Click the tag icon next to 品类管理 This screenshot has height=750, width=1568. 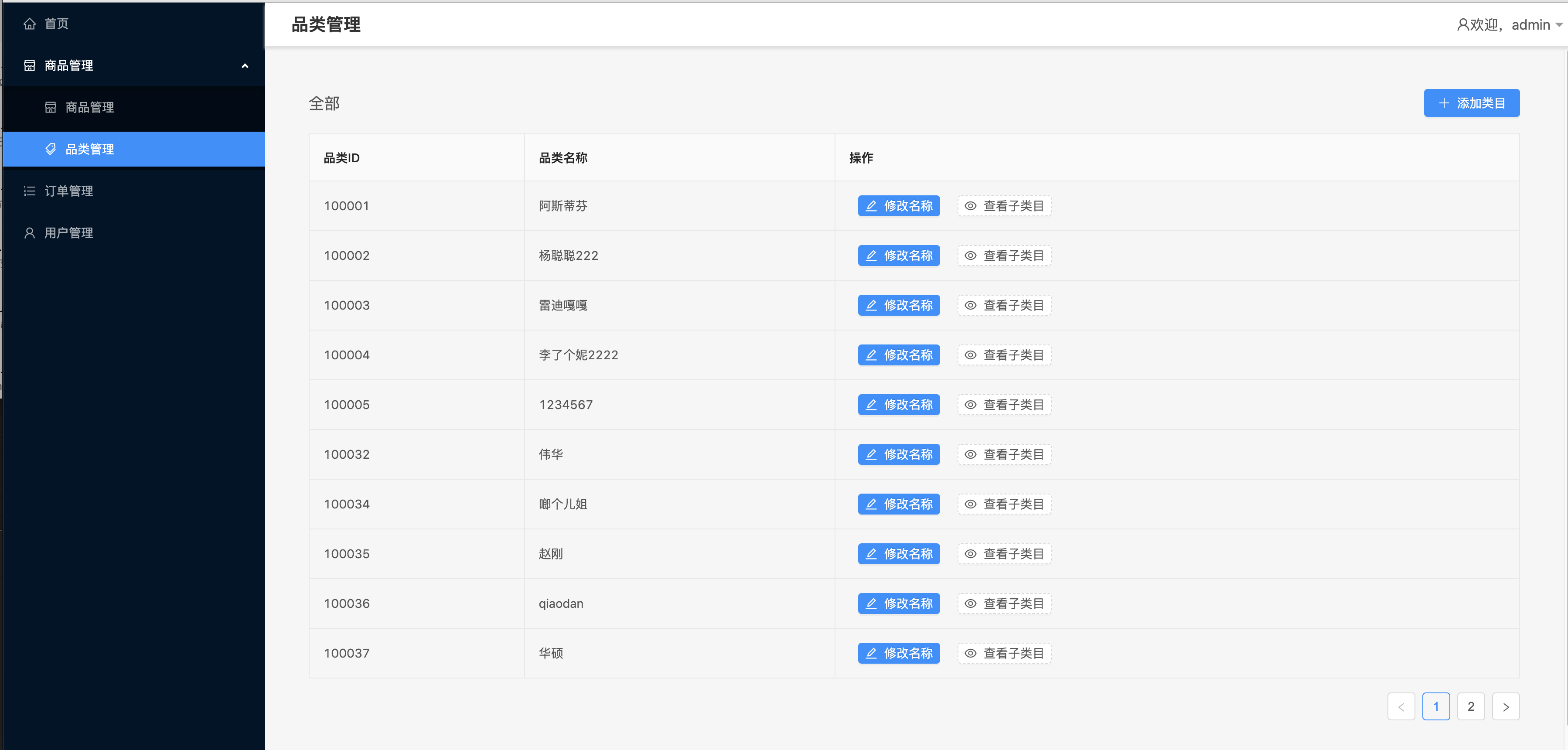click(x=51, y=149)
